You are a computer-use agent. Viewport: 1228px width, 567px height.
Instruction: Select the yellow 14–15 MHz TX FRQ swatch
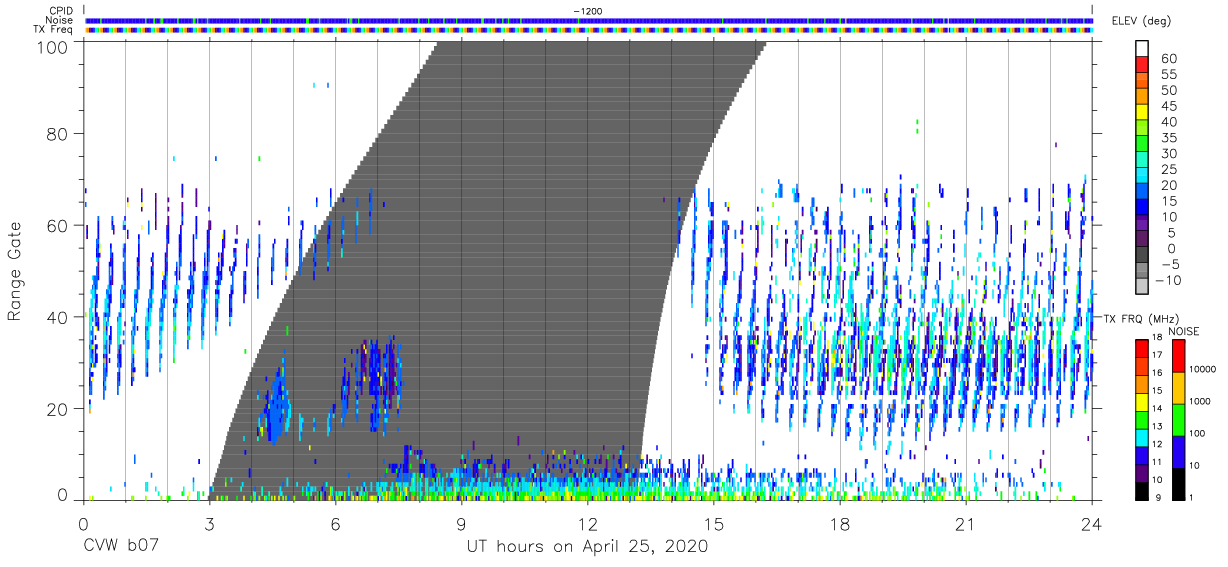click(1142, 401)
